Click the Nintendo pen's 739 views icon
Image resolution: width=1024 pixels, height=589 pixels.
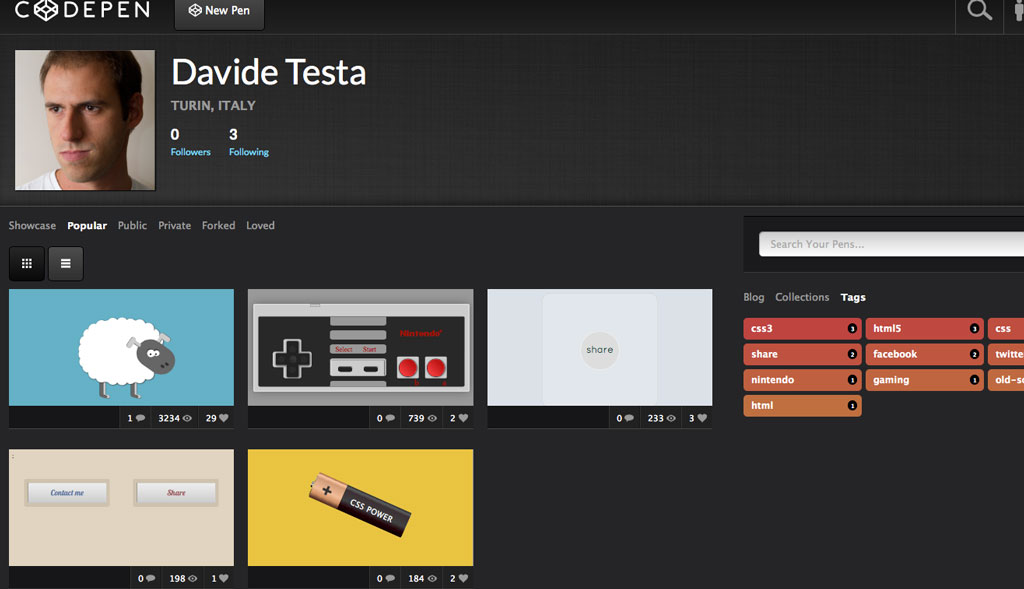click(432, 418)
